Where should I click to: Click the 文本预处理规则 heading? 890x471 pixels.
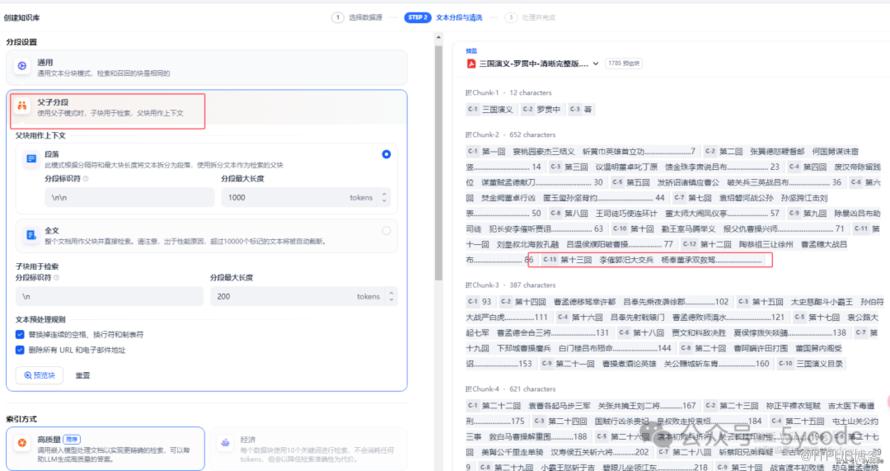coord(40,319)
